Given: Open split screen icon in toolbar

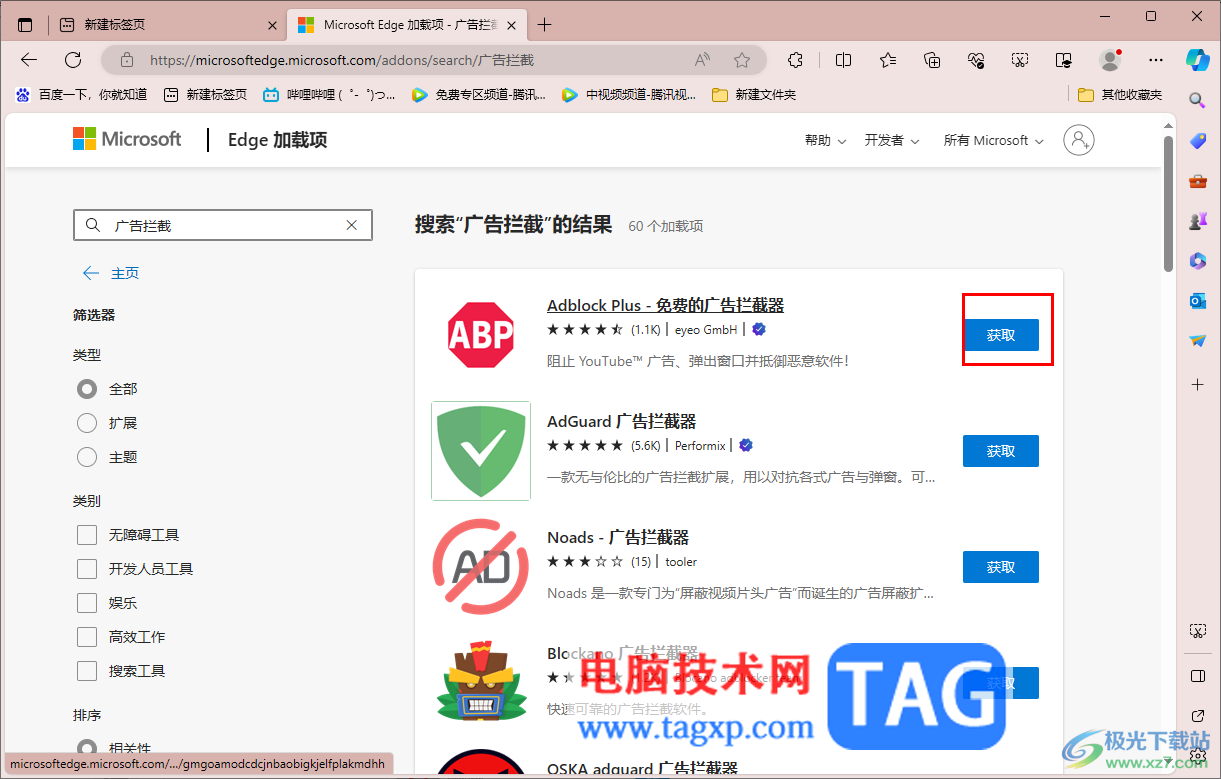Looking at the screenshot, I should pos(843,60).
